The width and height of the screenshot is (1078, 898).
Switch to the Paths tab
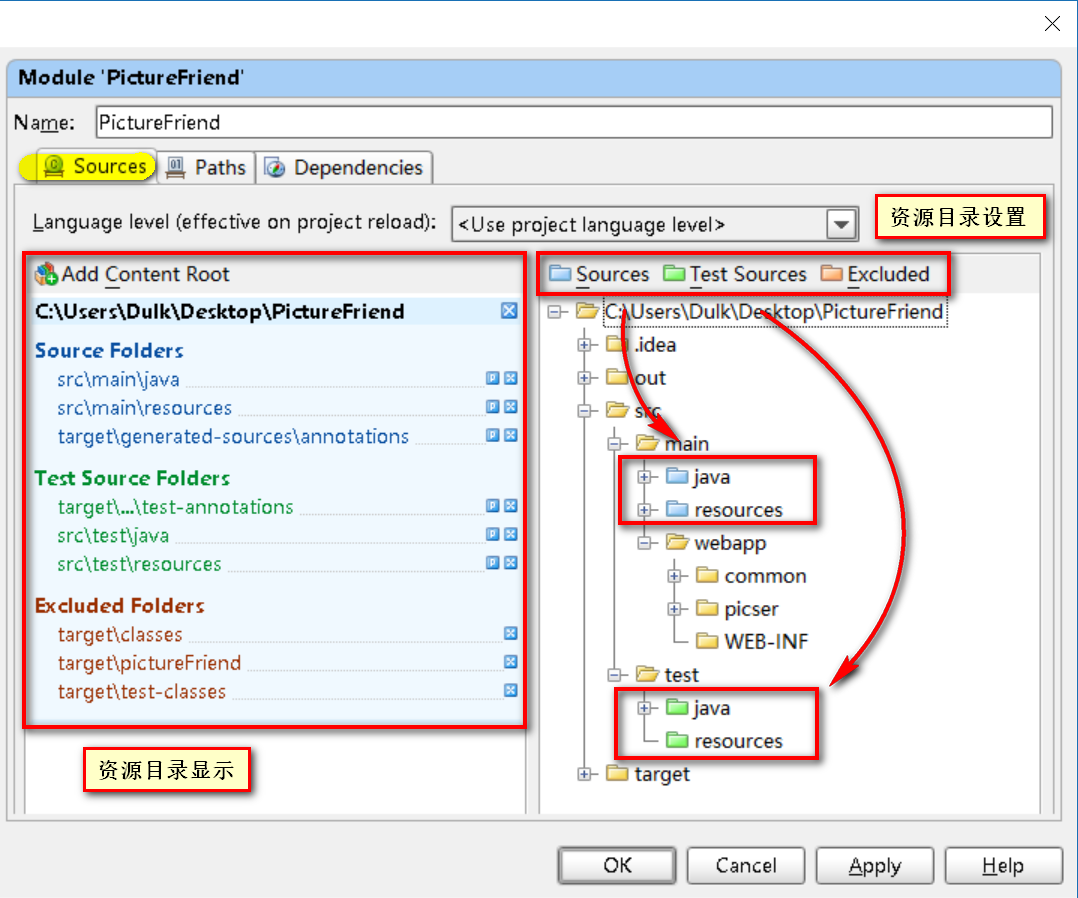tap(206, 167)
